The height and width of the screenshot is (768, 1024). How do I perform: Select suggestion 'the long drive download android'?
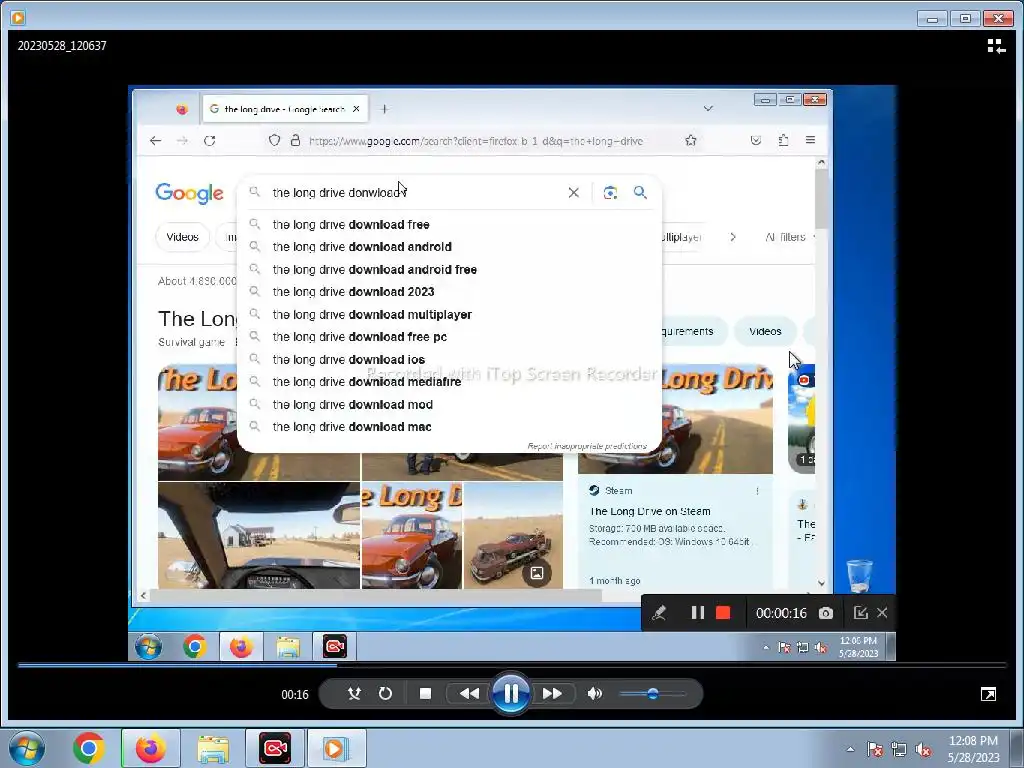coord(449,247)
